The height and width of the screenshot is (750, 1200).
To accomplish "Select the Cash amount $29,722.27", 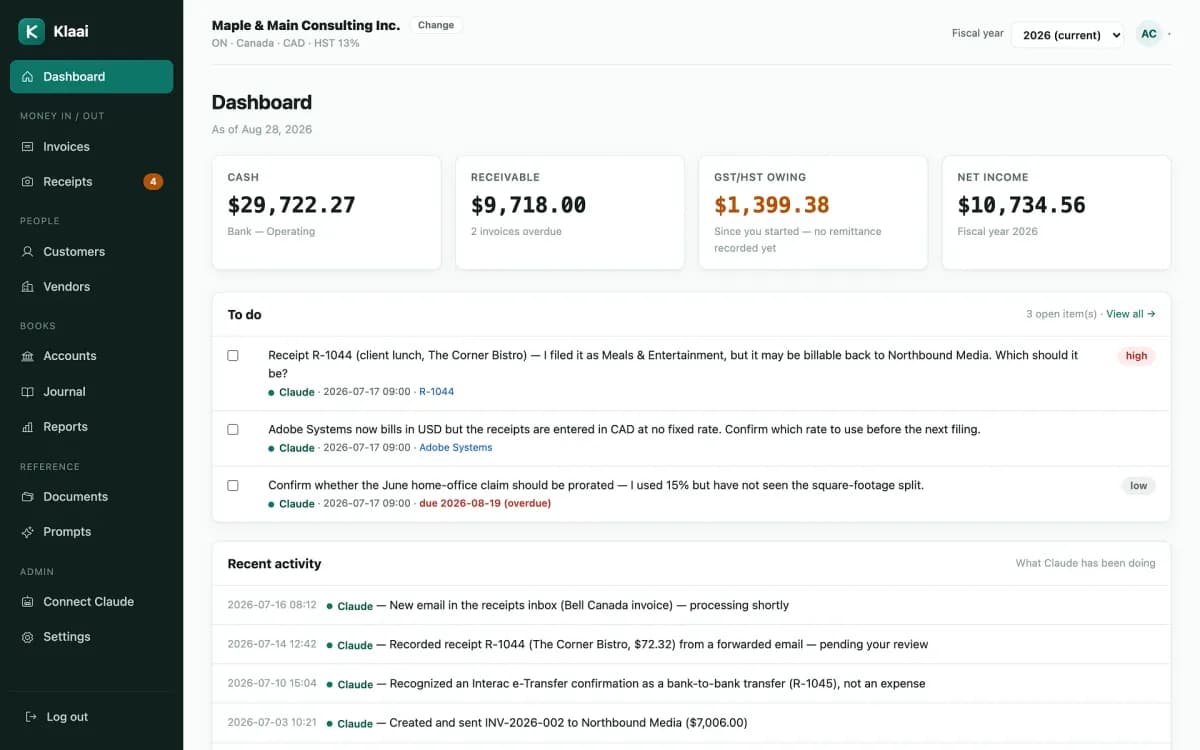I will point(292,205).
